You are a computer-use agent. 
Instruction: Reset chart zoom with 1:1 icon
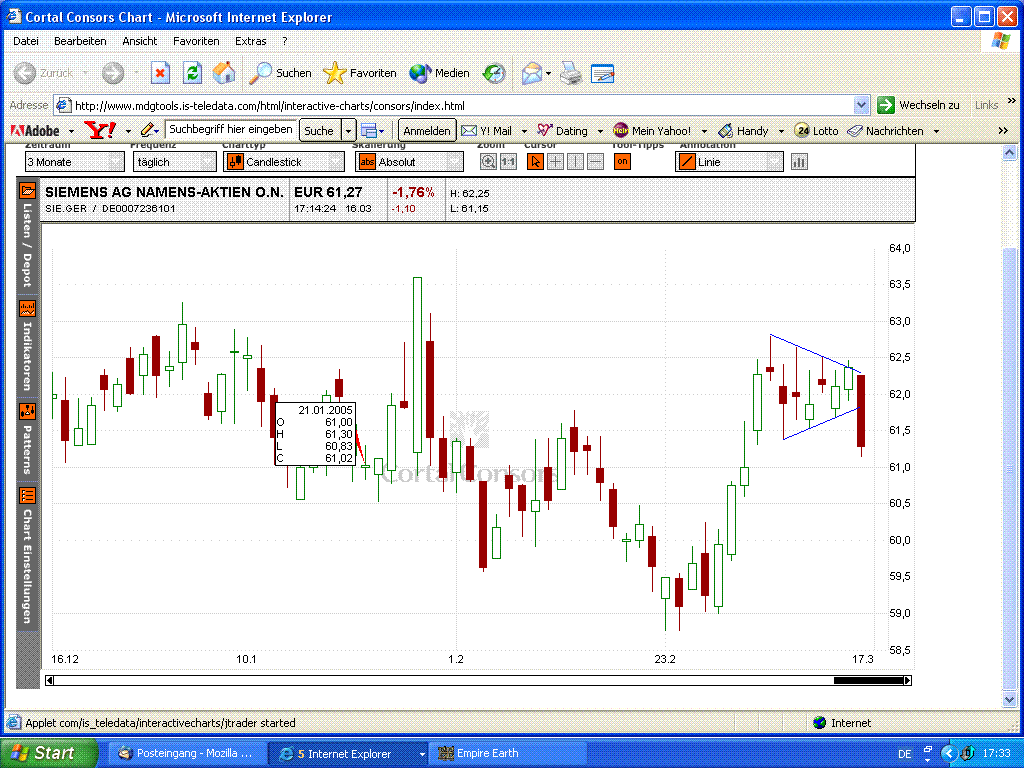pos(508,161)
